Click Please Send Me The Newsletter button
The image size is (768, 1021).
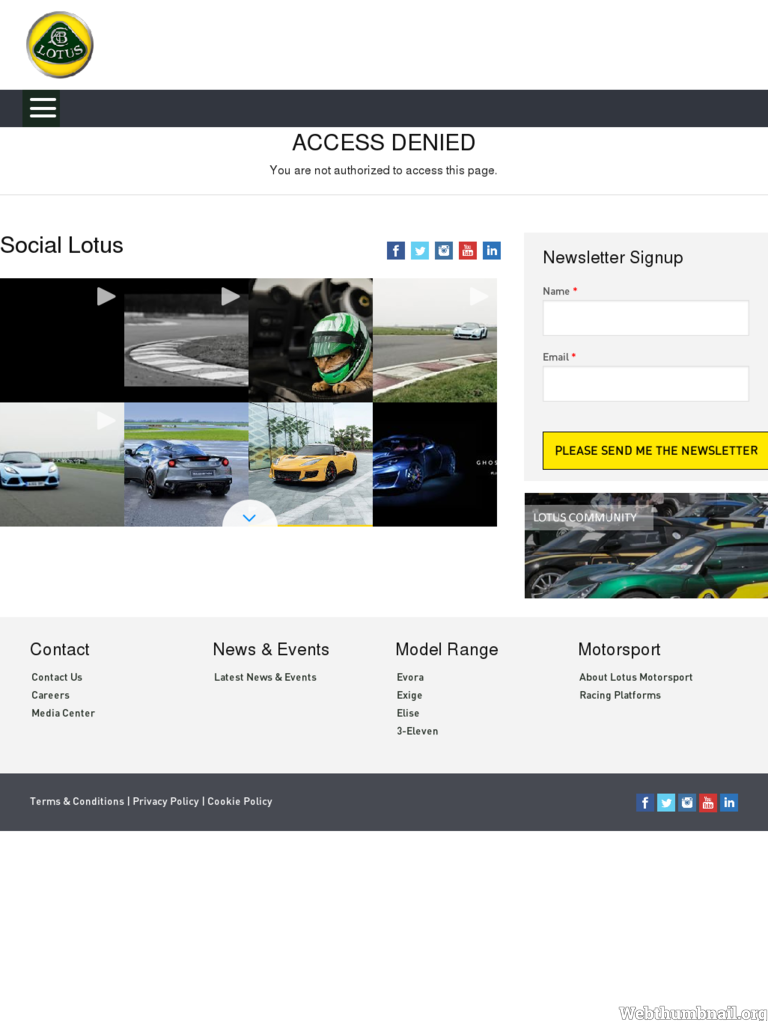(655, 451)
